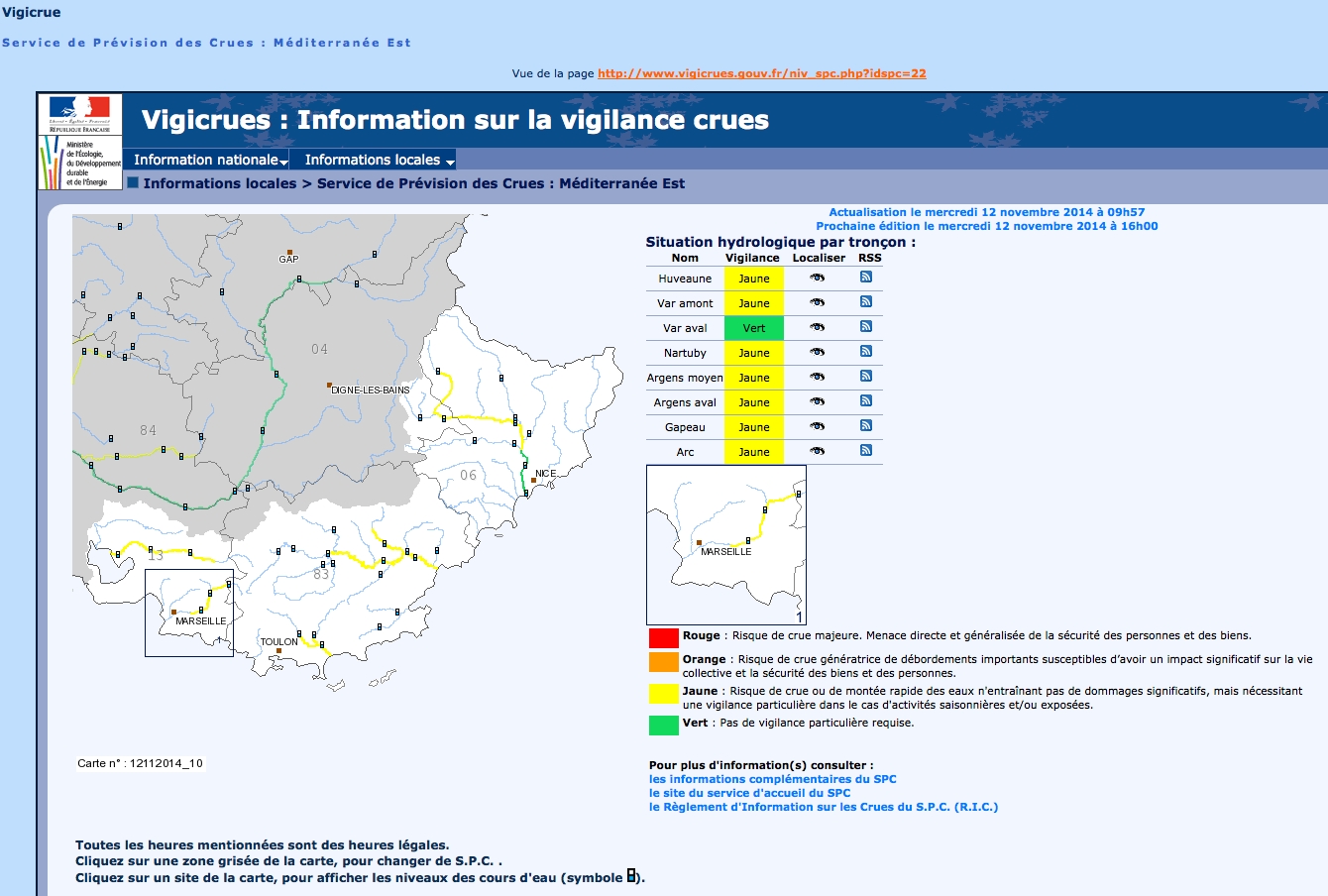Open the RSS feed for Var amont
1328x896 pixels.
pyautogui.click(x=866, y=301)
